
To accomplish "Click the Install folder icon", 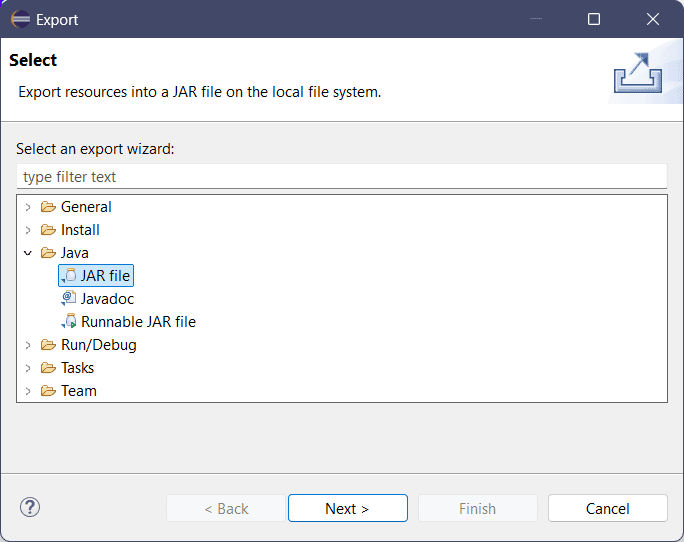I will [x=48, y=230].
